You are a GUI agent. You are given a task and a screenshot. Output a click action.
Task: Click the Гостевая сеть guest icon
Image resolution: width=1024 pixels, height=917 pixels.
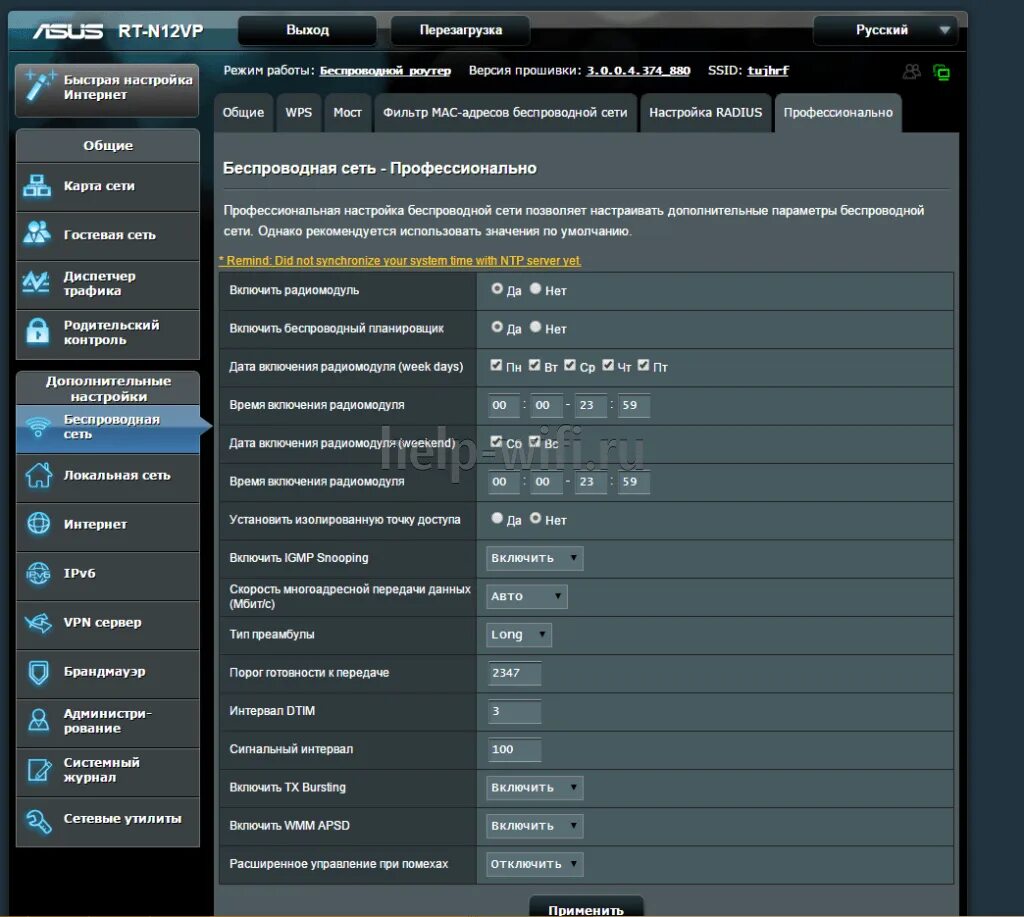click(37, 234)
